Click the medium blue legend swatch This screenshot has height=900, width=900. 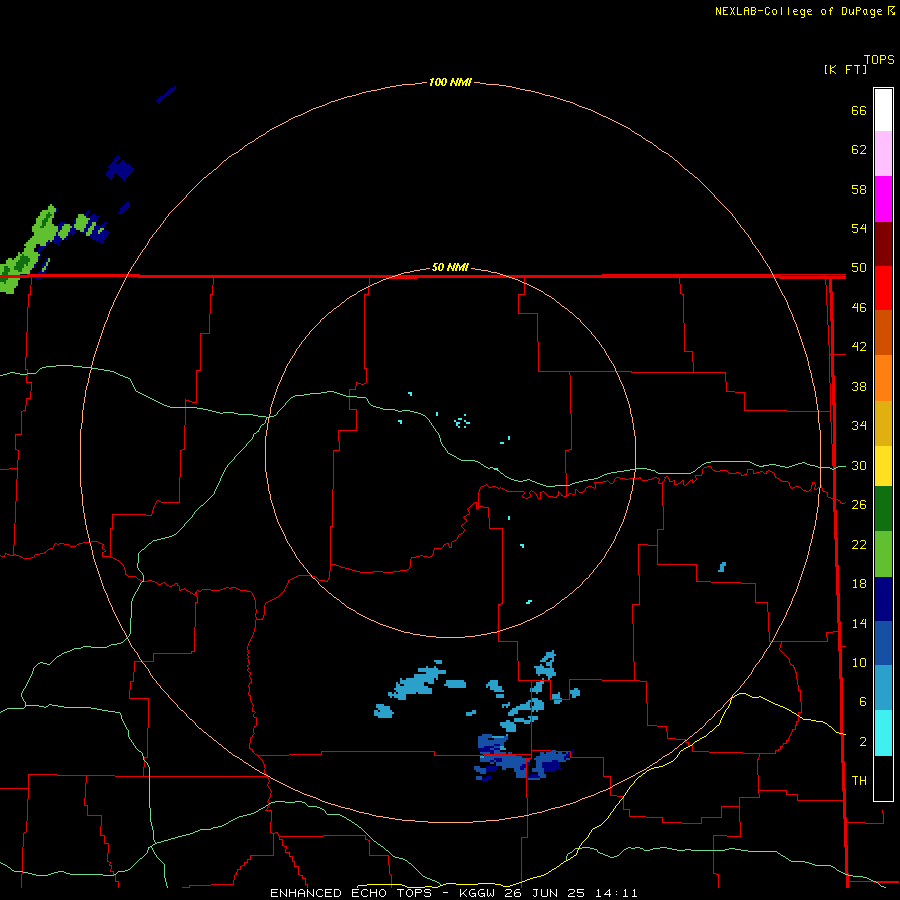click(x=883, y=643)
